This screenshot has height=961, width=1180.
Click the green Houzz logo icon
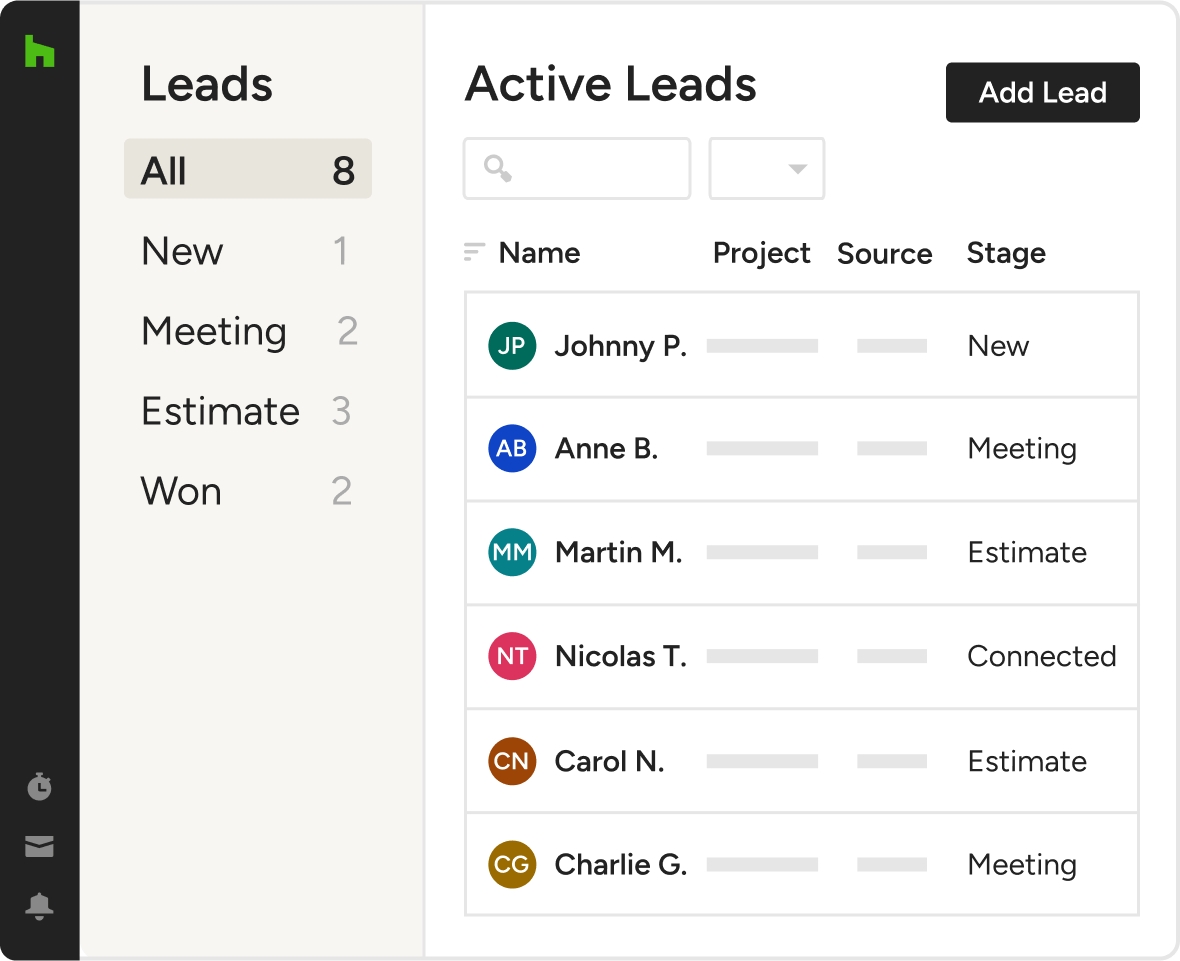39,51
